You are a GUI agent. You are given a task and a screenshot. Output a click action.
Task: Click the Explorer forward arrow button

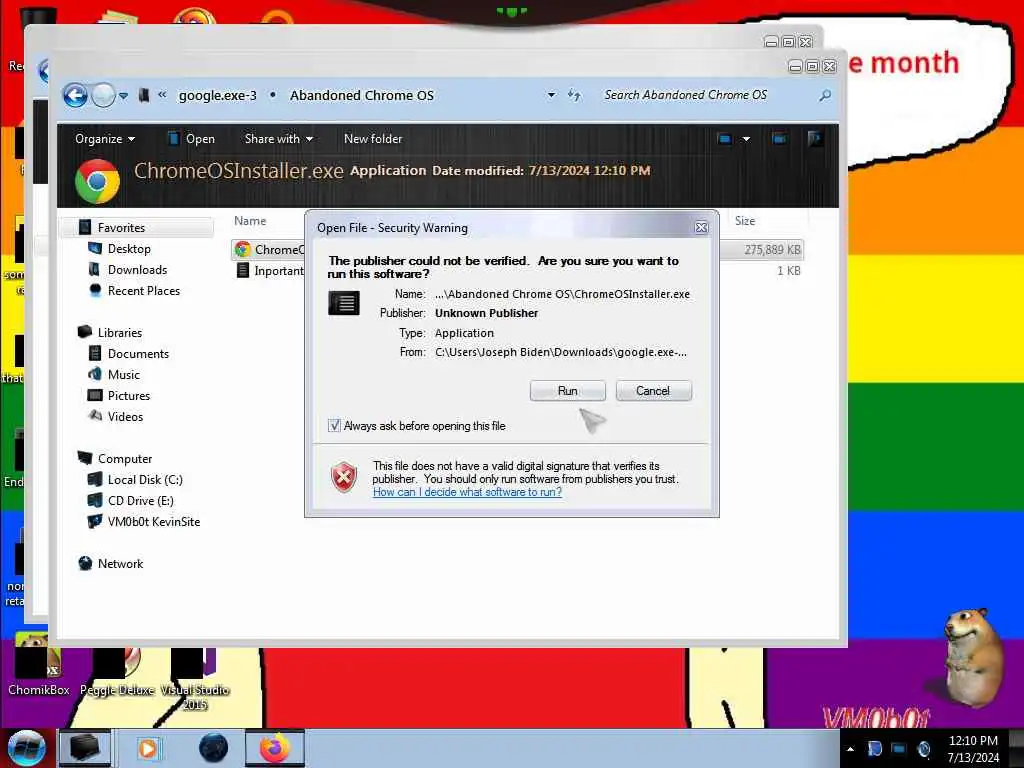click(x=103, y=95)
